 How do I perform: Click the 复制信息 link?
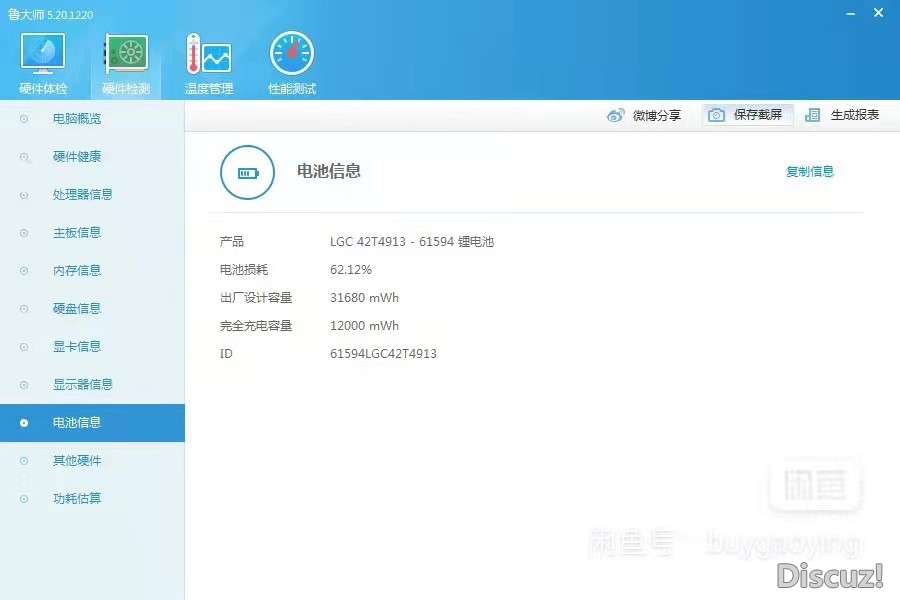click(809, 172)
